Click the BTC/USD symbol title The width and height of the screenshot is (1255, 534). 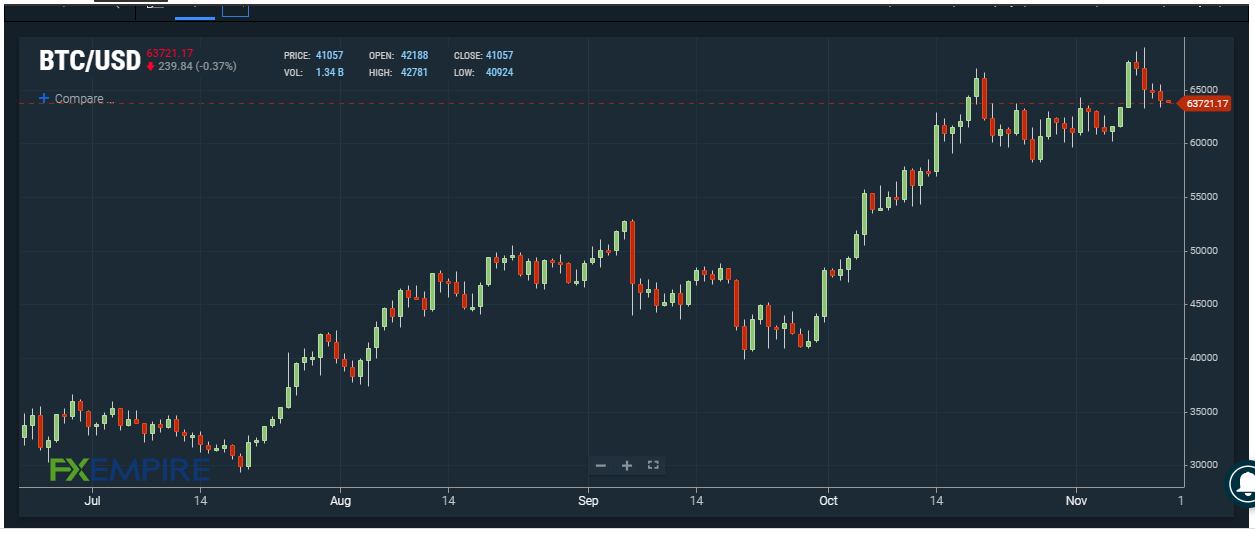coord(89,61)
